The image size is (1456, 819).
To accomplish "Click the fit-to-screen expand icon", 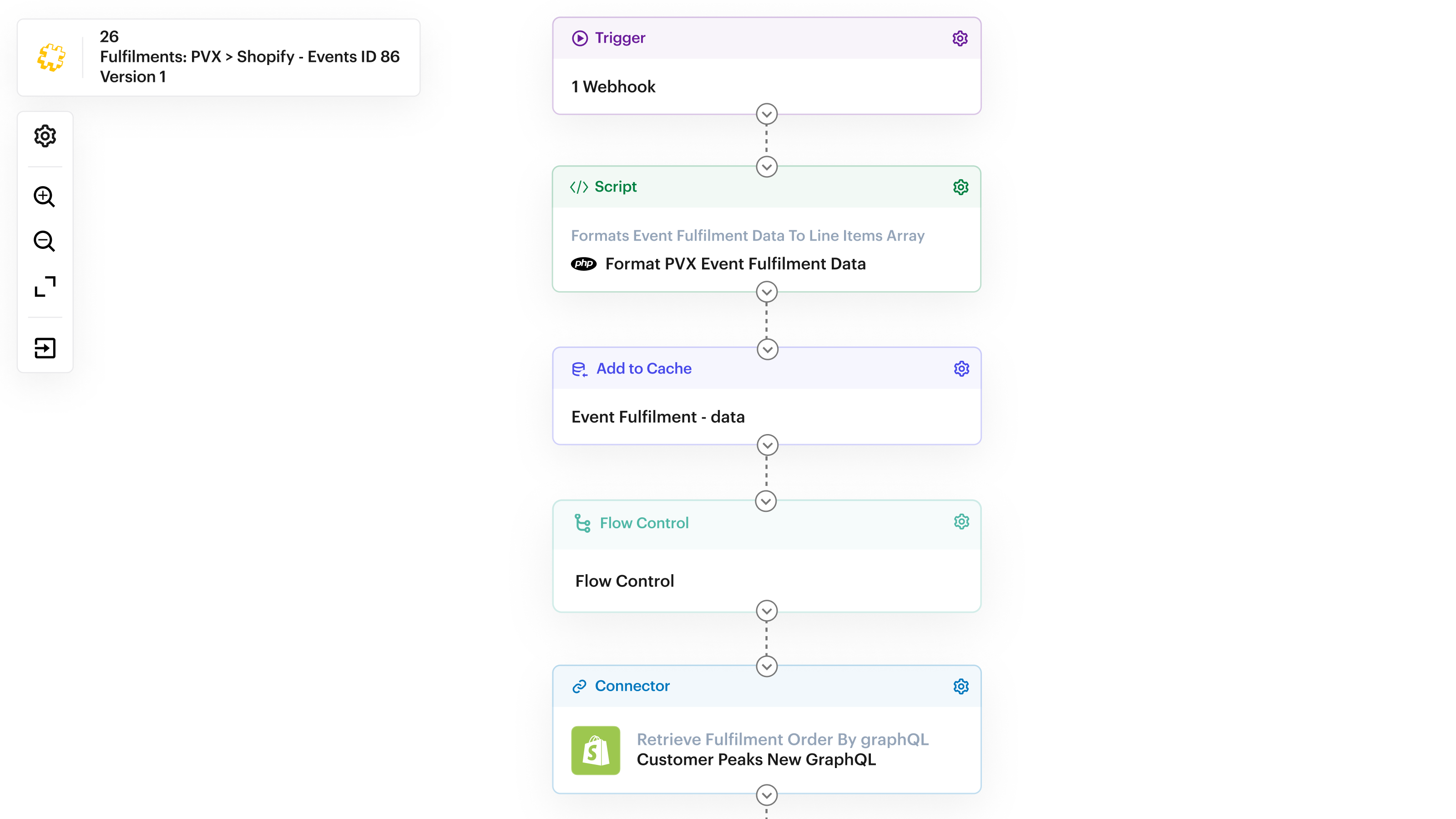I will tap(45, 287).
